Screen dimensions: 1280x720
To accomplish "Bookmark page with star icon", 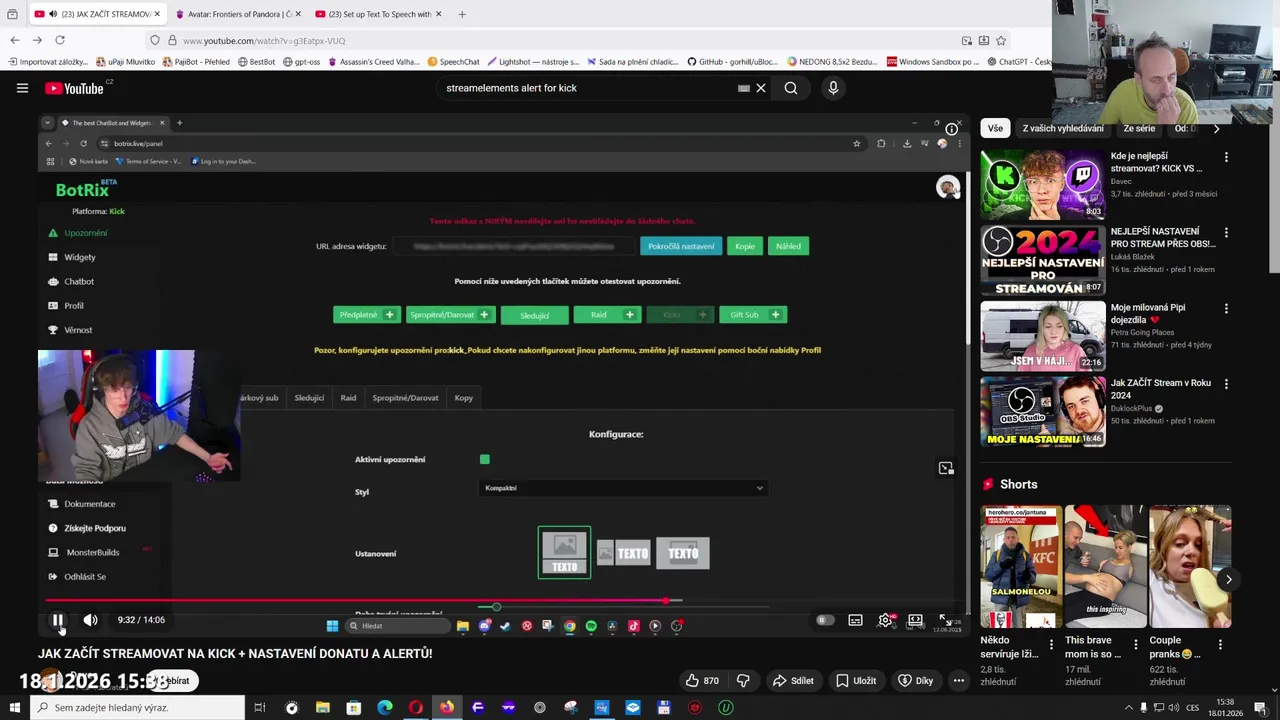I will click(x=1001, y=40).
